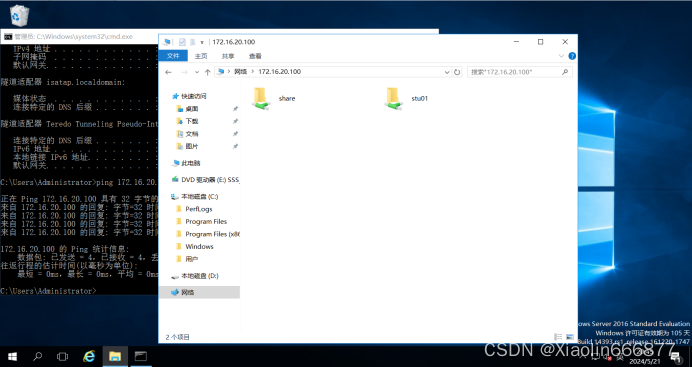
Task: Select 快速访问 in navigation pane
Action: point(194,96)
